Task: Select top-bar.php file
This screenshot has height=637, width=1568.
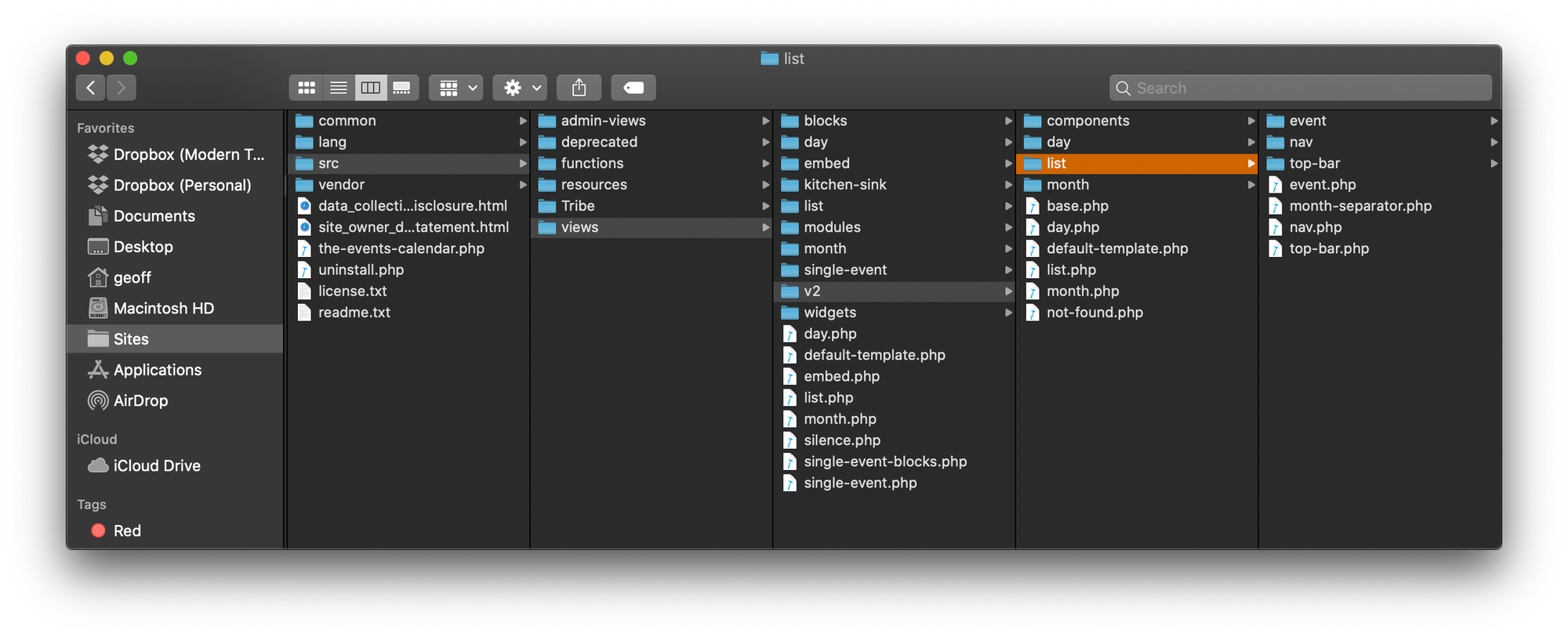Action: [x=1381, y=248]
